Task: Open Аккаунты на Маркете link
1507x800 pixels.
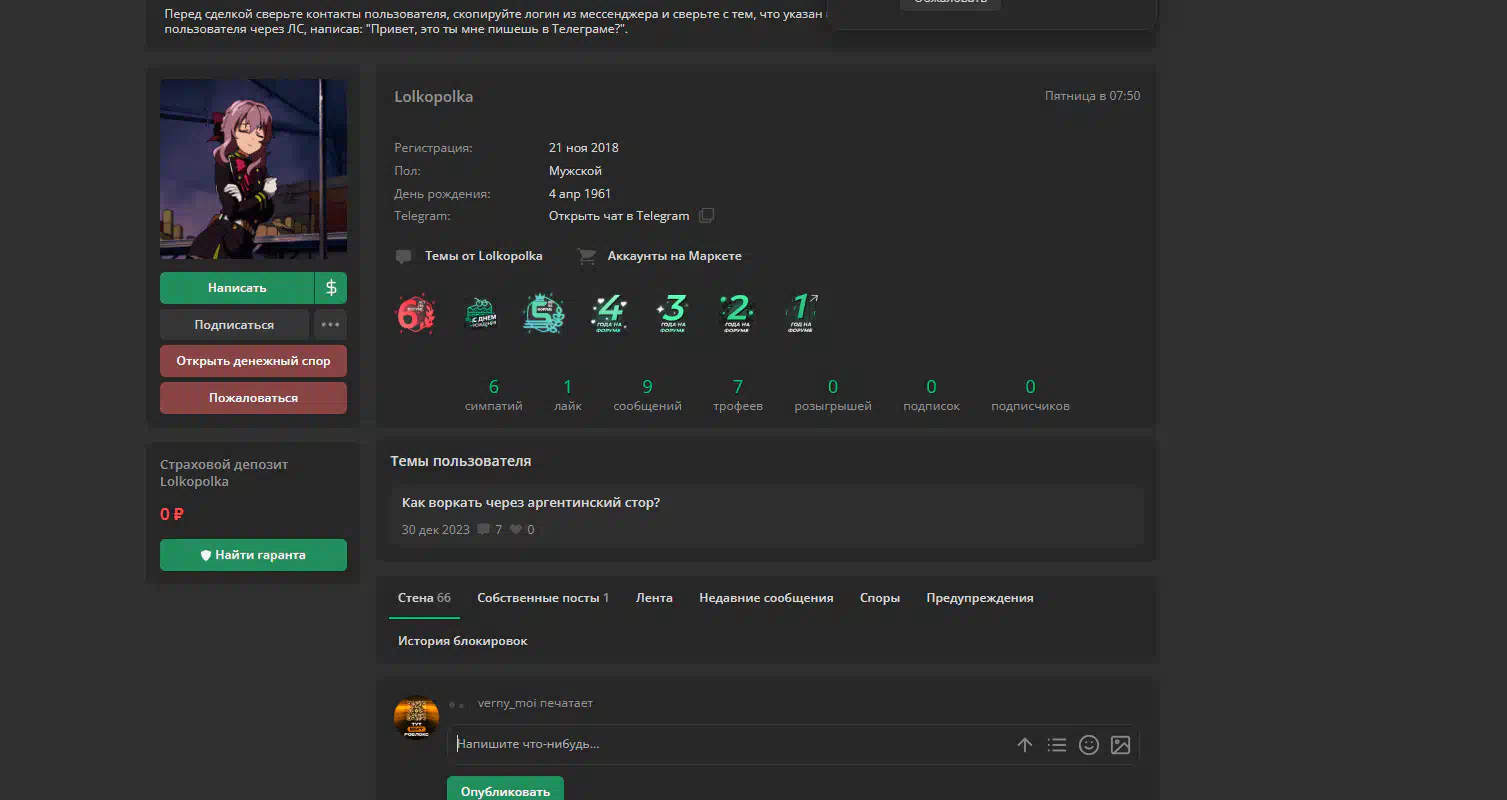Action: click(x=675, y=256)
